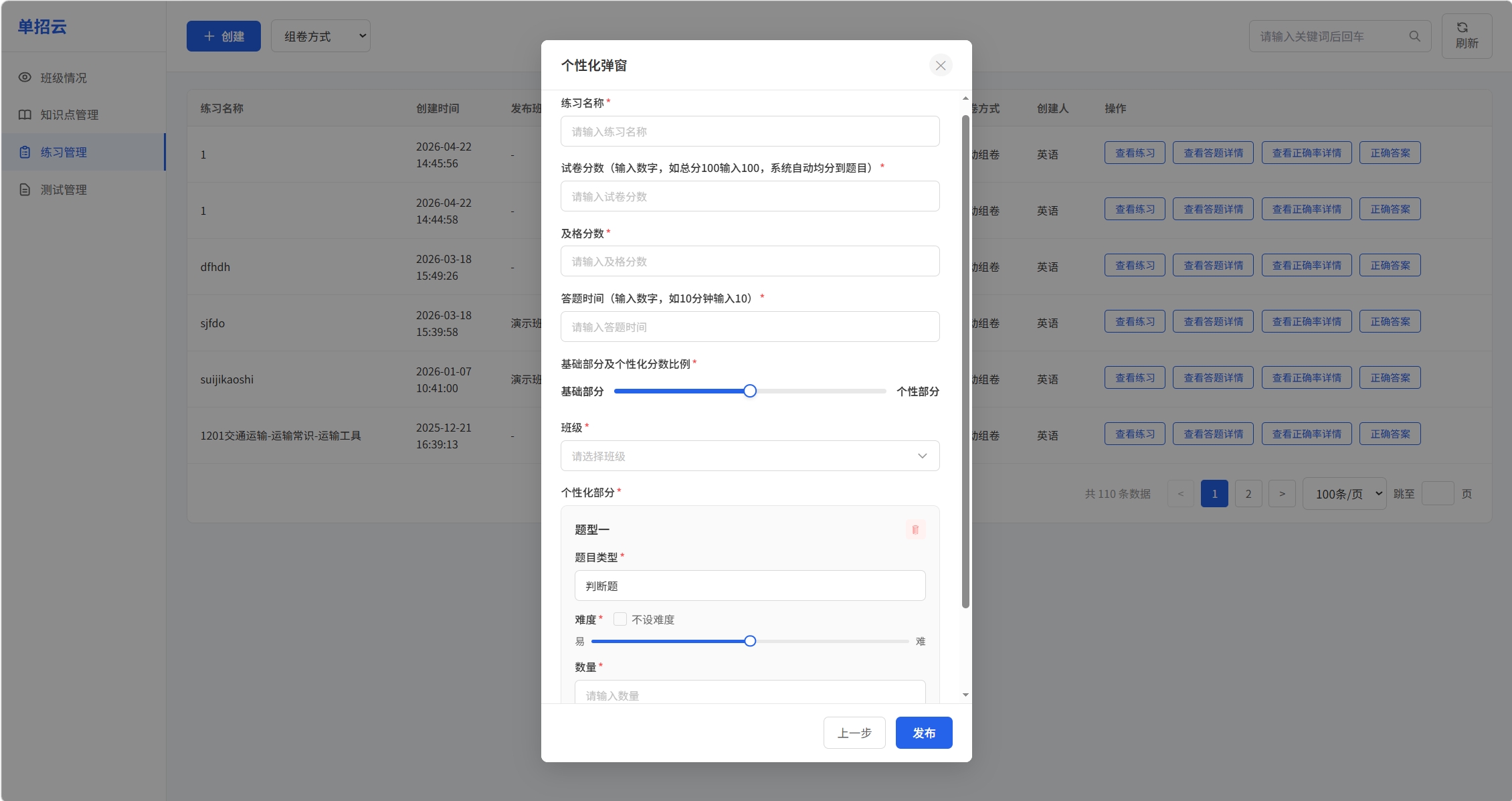Click the 班级情况 eye icon in the sidebar
This screenshot has height=801, width=1512.
(25, 78)
